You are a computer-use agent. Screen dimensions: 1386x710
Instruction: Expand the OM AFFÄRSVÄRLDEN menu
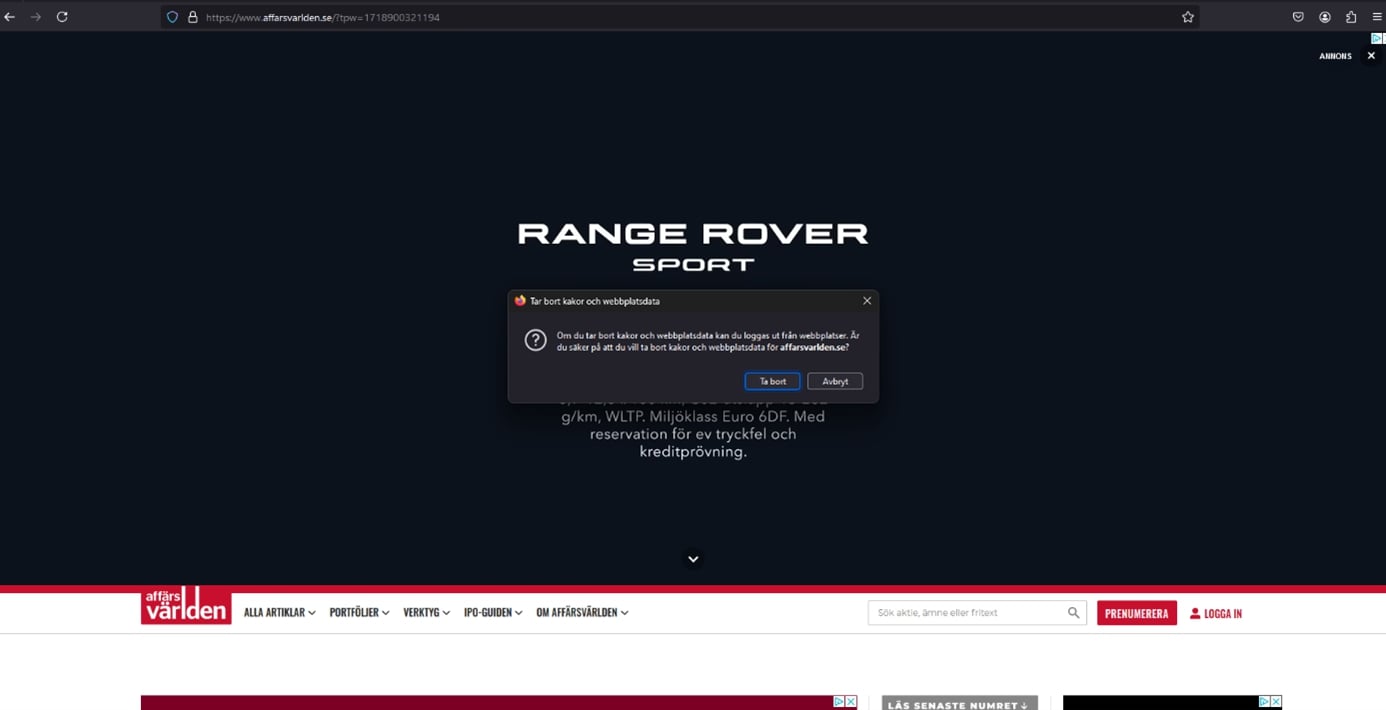pyautogui.click(x=582, y=613)
